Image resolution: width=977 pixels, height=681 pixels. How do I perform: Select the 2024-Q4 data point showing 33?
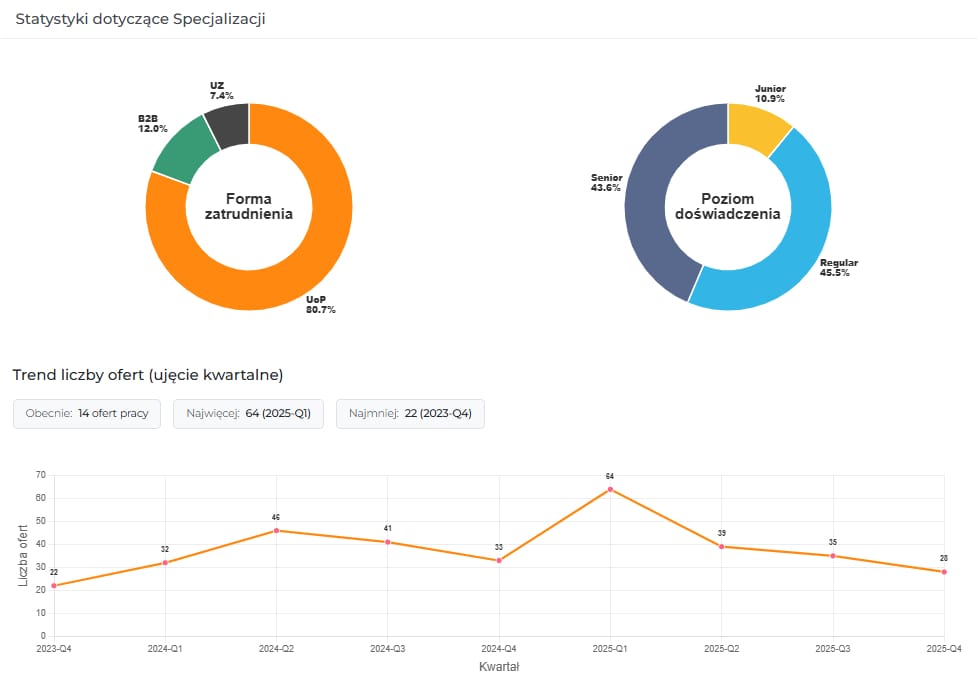[498, 560]
